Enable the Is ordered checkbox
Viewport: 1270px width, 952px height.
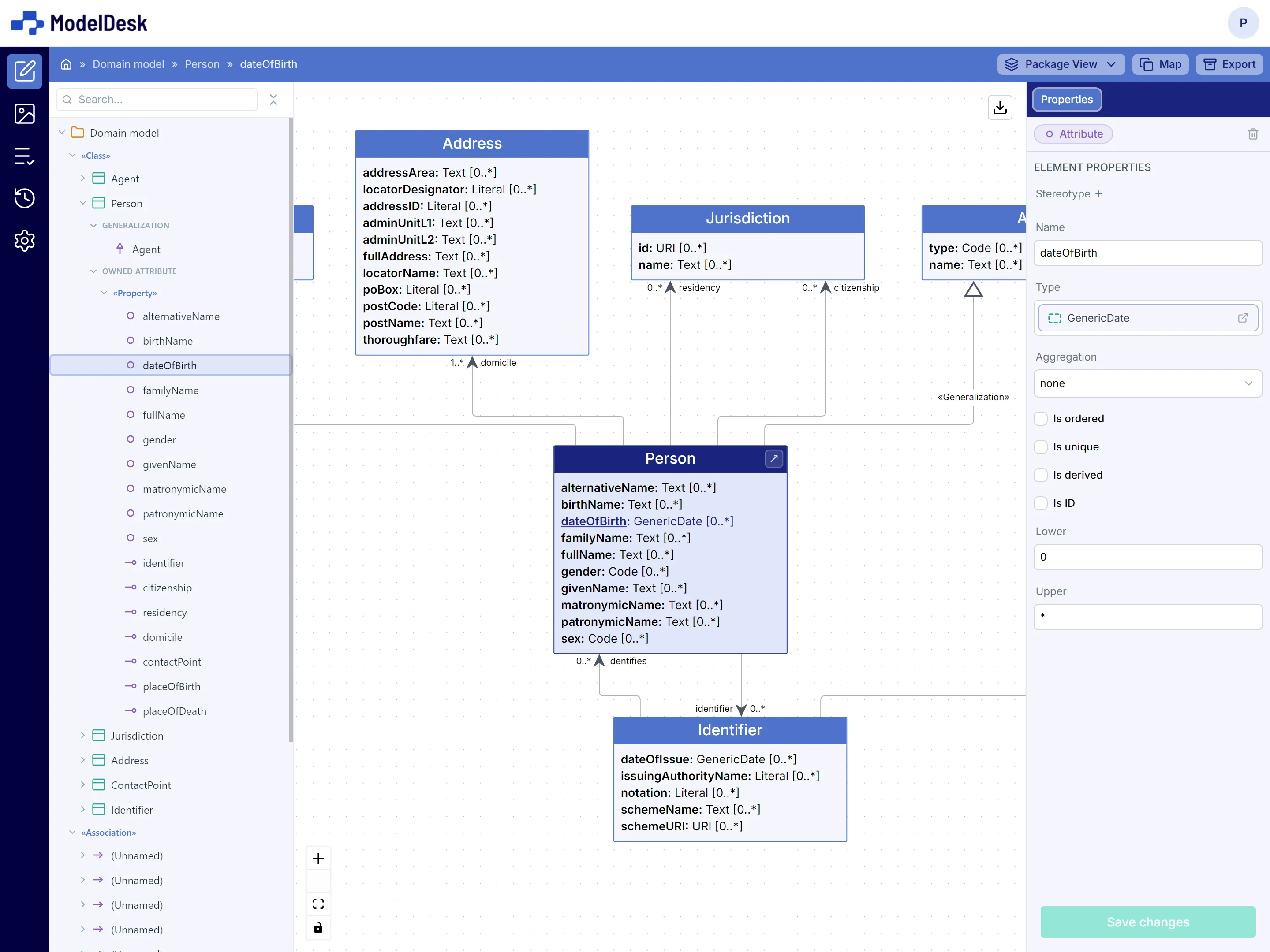tap(1040, 418)
